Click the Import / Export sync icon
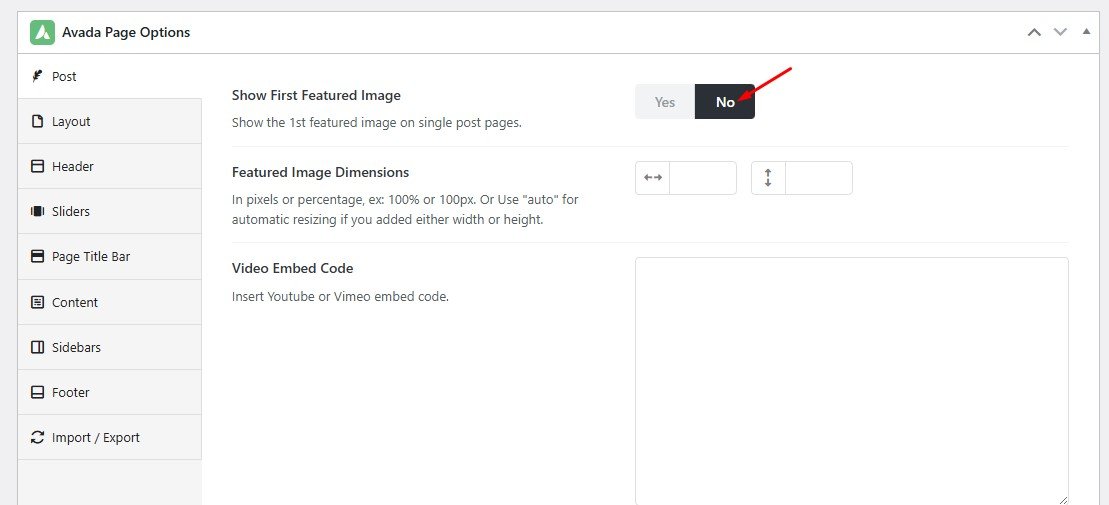This screenshot has height=505, width=1109. click(37, 437)
